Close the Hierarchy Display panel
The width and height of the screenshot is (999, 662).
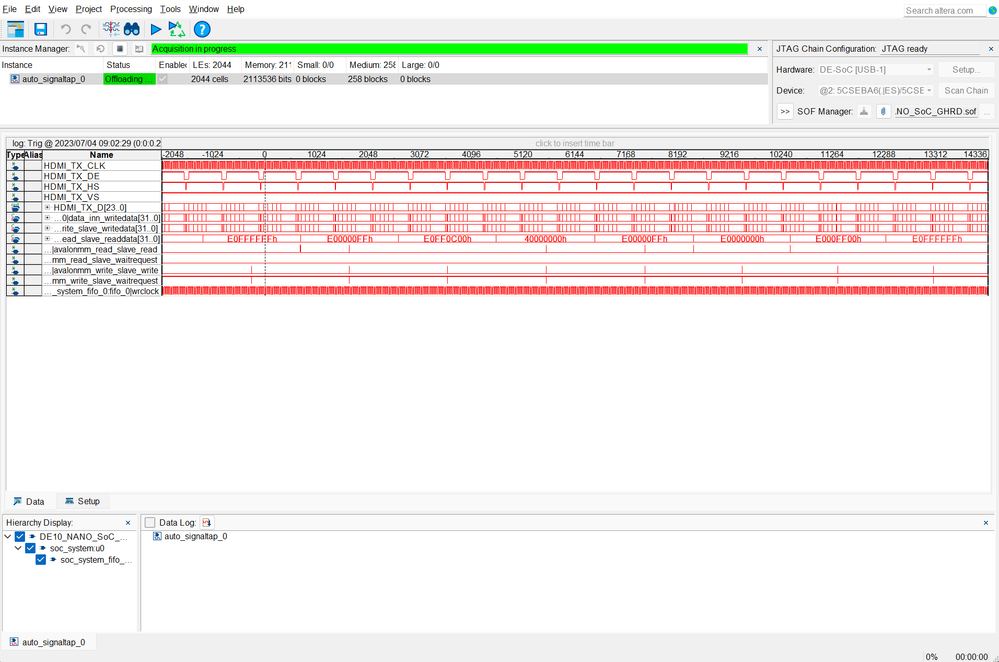128,522
